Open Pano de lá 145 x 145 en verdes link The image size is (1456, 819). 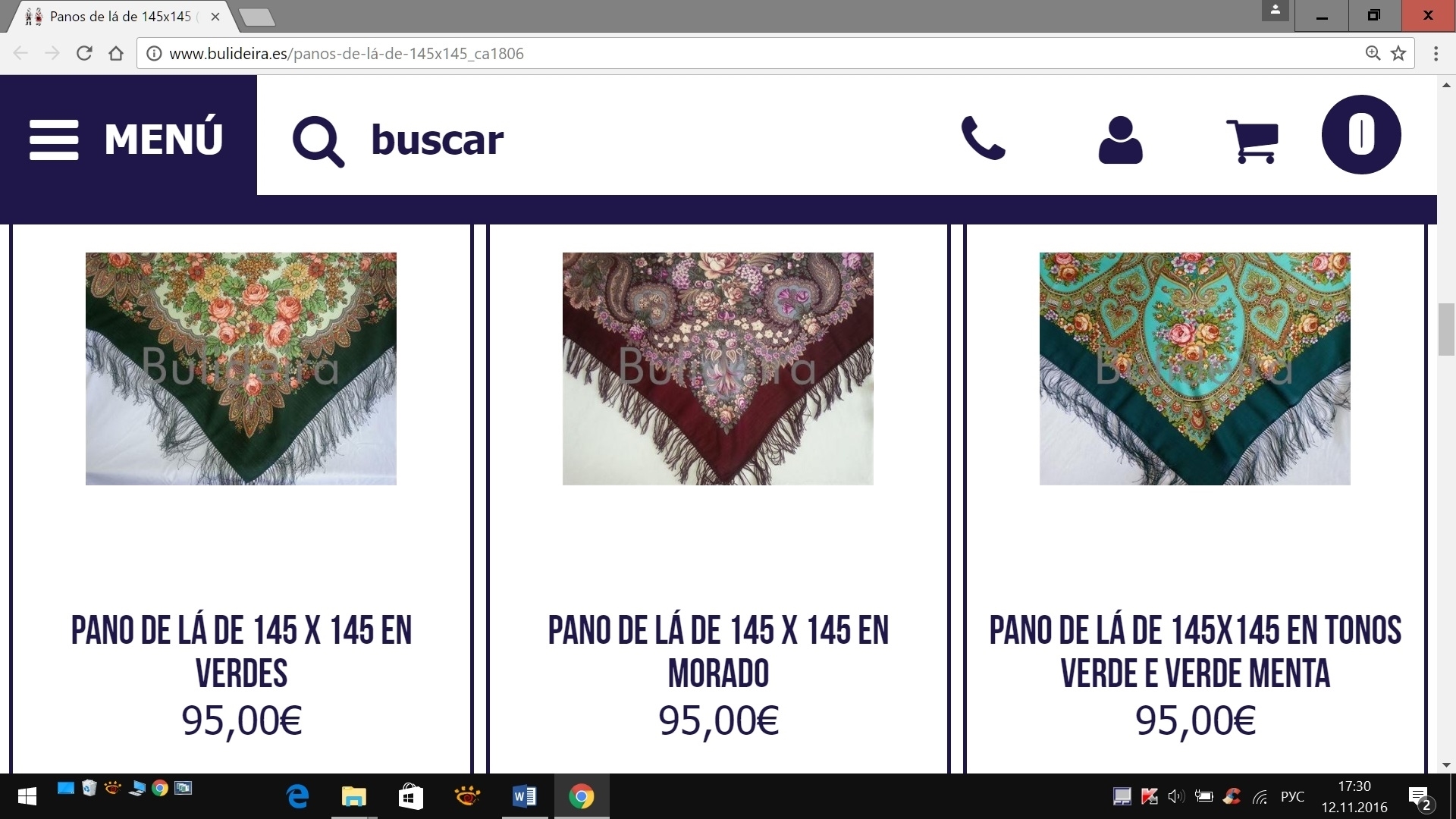(x=241, y=651)
